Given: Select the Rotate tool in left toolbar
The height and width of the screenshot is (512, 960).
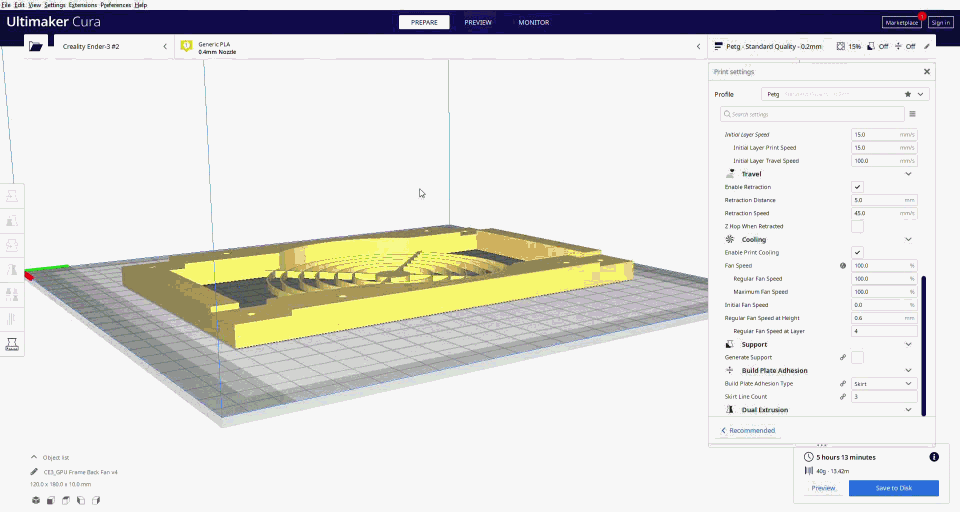Looking at the screenshot, I should tap(12, 245).
